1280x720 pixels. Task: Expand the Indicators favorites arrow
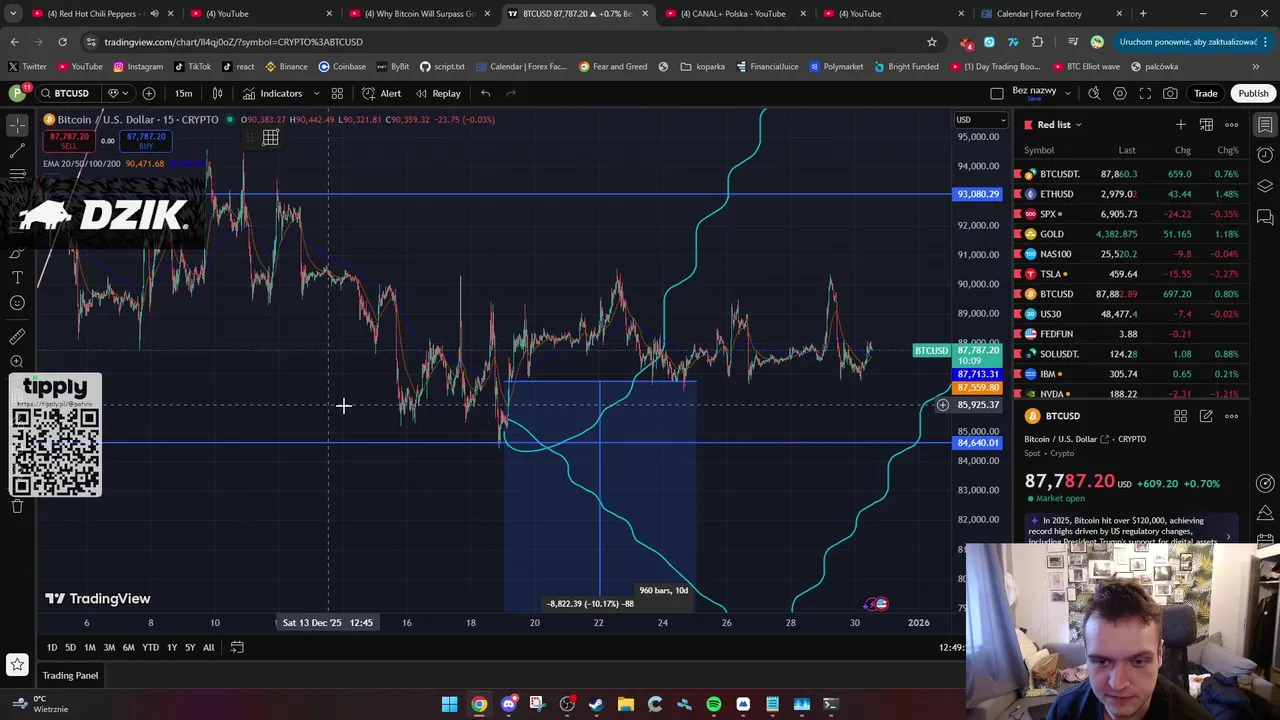pyautogui.click(x=316, y=93)
